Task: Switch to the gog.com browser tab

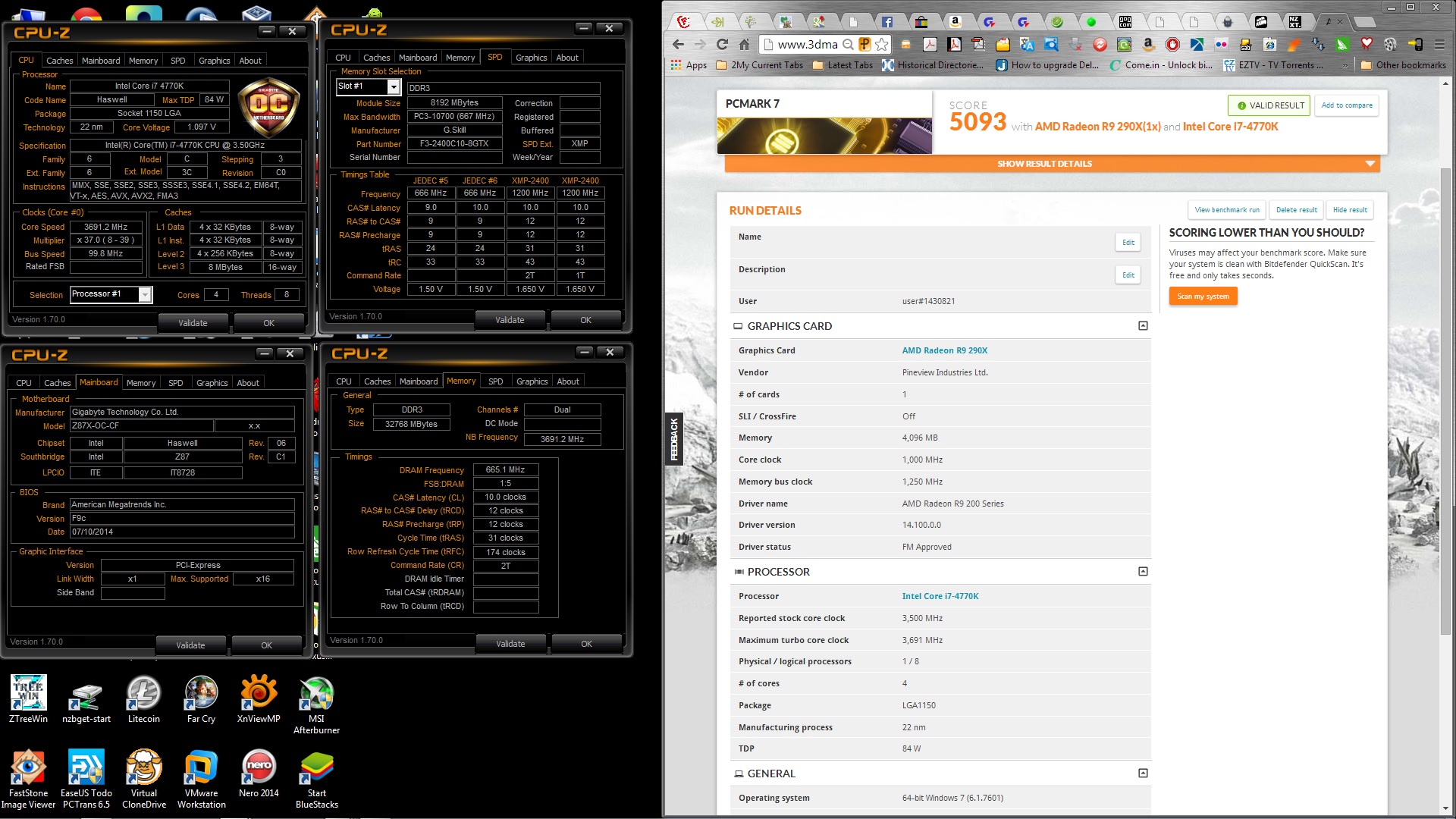Action: point(1125,22)
